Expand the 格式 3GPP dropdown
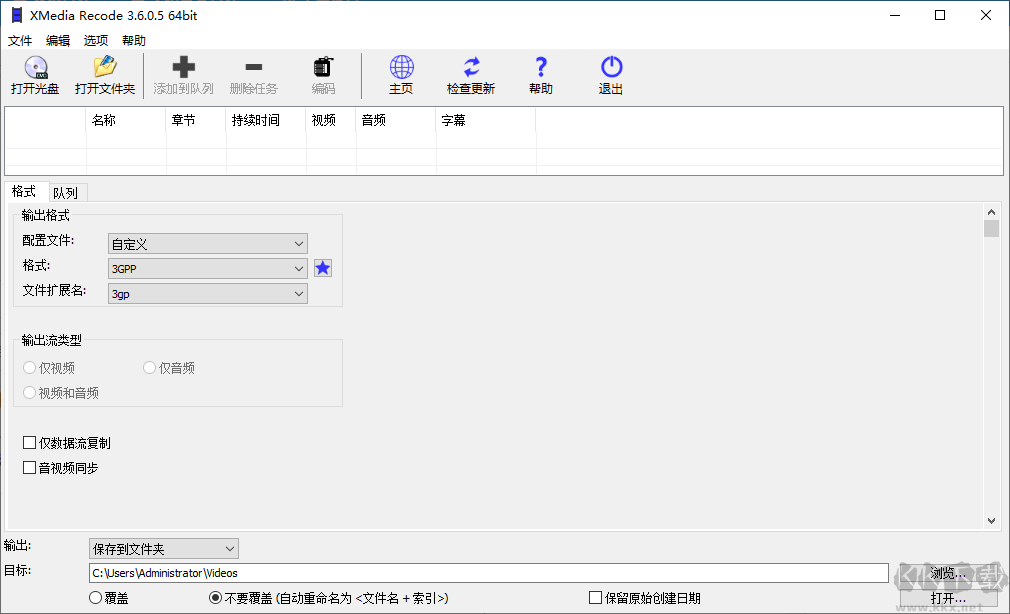 (x=207, y=269)
